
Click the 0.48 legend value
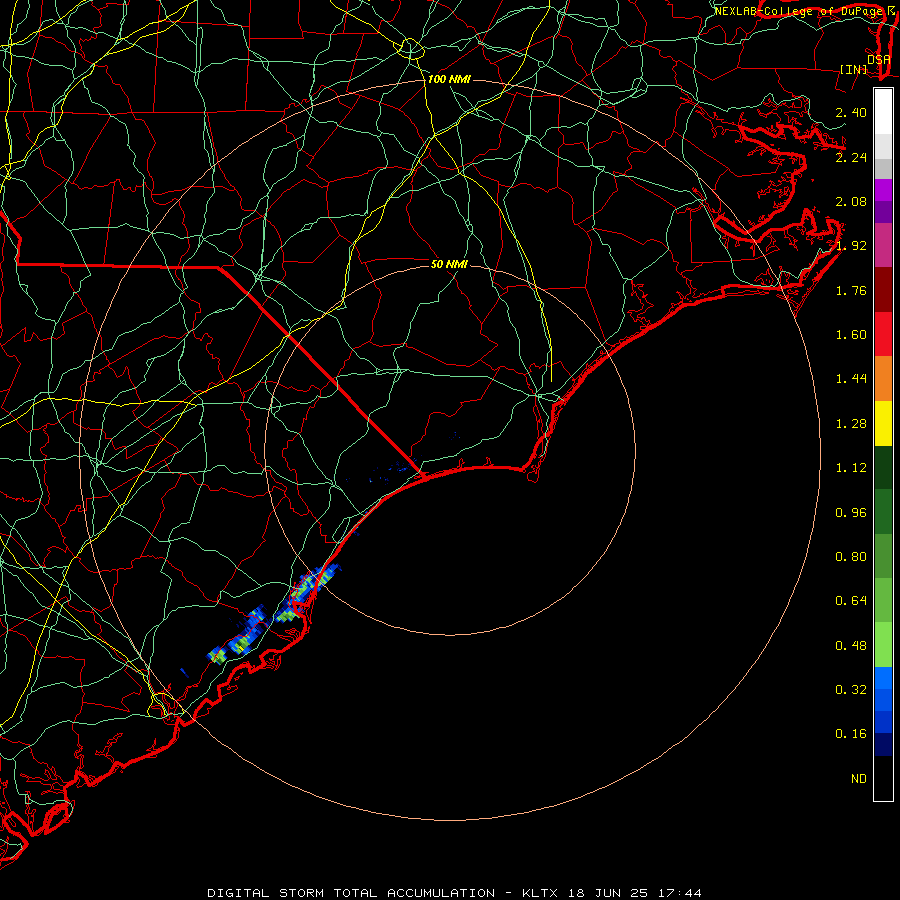click(851, 646)
